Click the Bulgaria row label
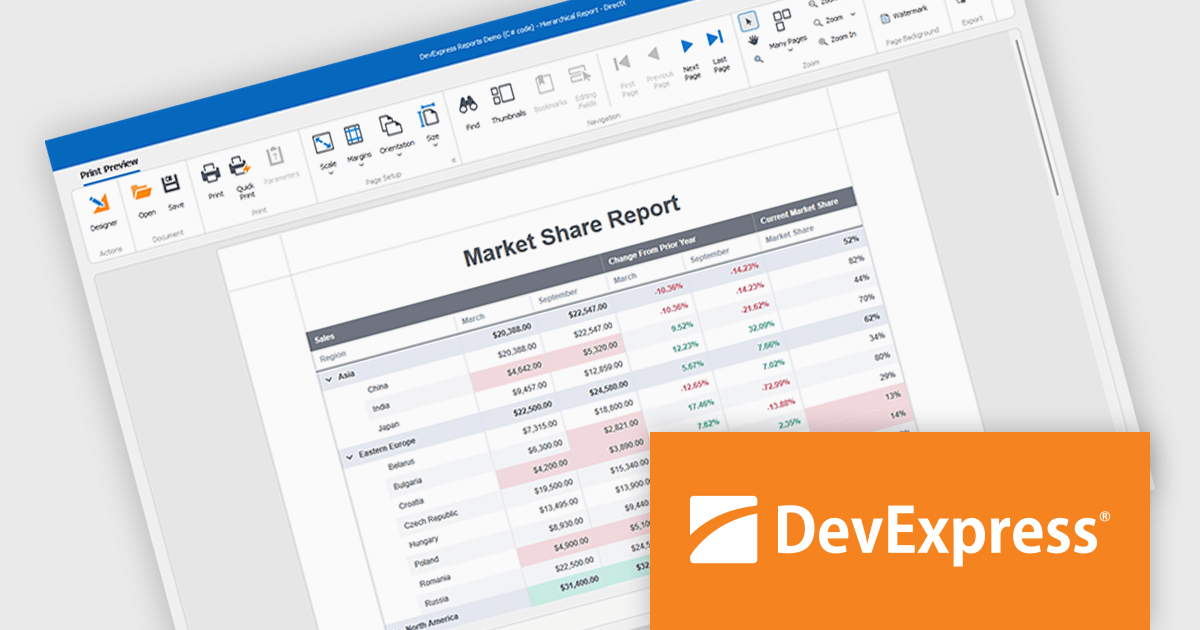The height and width of the screenshot is (630, 1200). click(409, 484)
